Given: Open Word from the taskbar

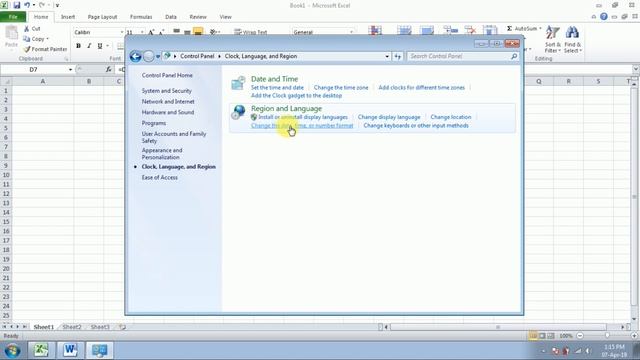Looking at the screenshot, I should tap(70, 350).
